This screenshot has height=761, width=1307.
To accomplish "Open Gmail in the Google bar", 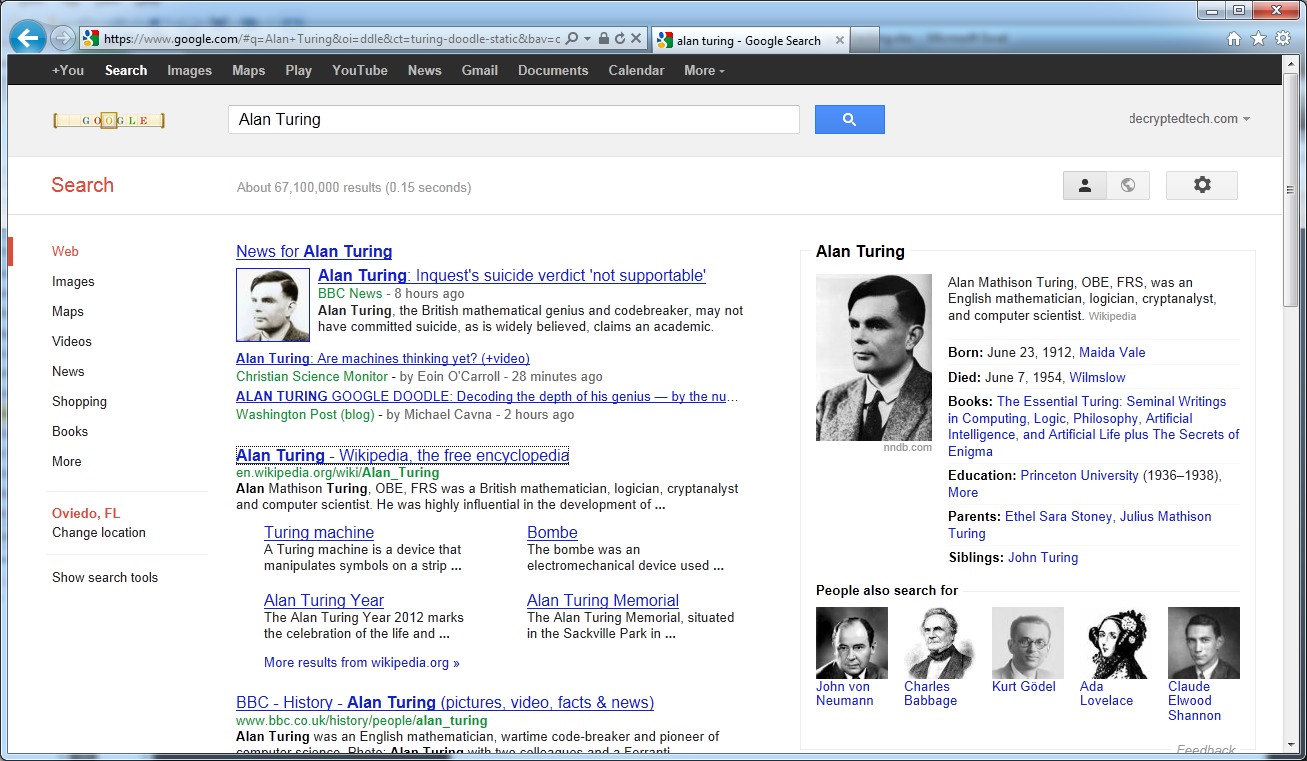I will click(480, 70).
